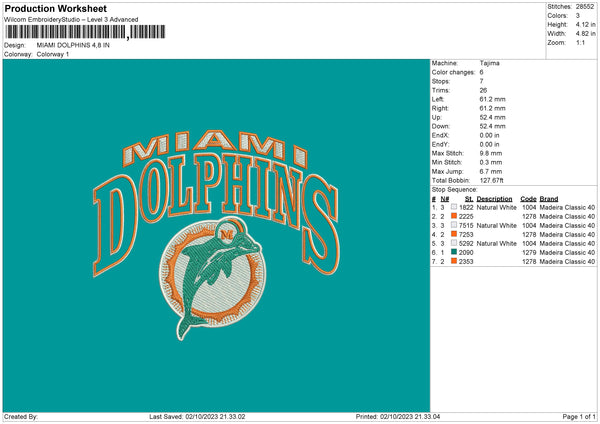Select the Right extent '61.2 mm'
Viewport: 600px width, 424px height.
(x=492, y=108)
